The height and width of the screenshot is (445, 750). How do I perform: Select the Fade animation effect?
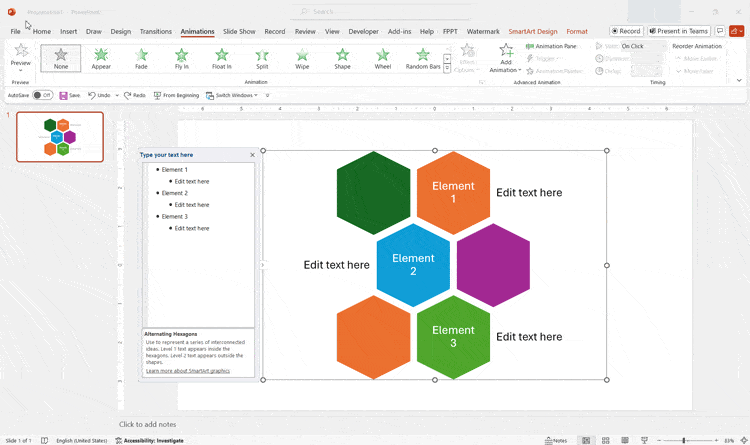(x=141, y=58)
